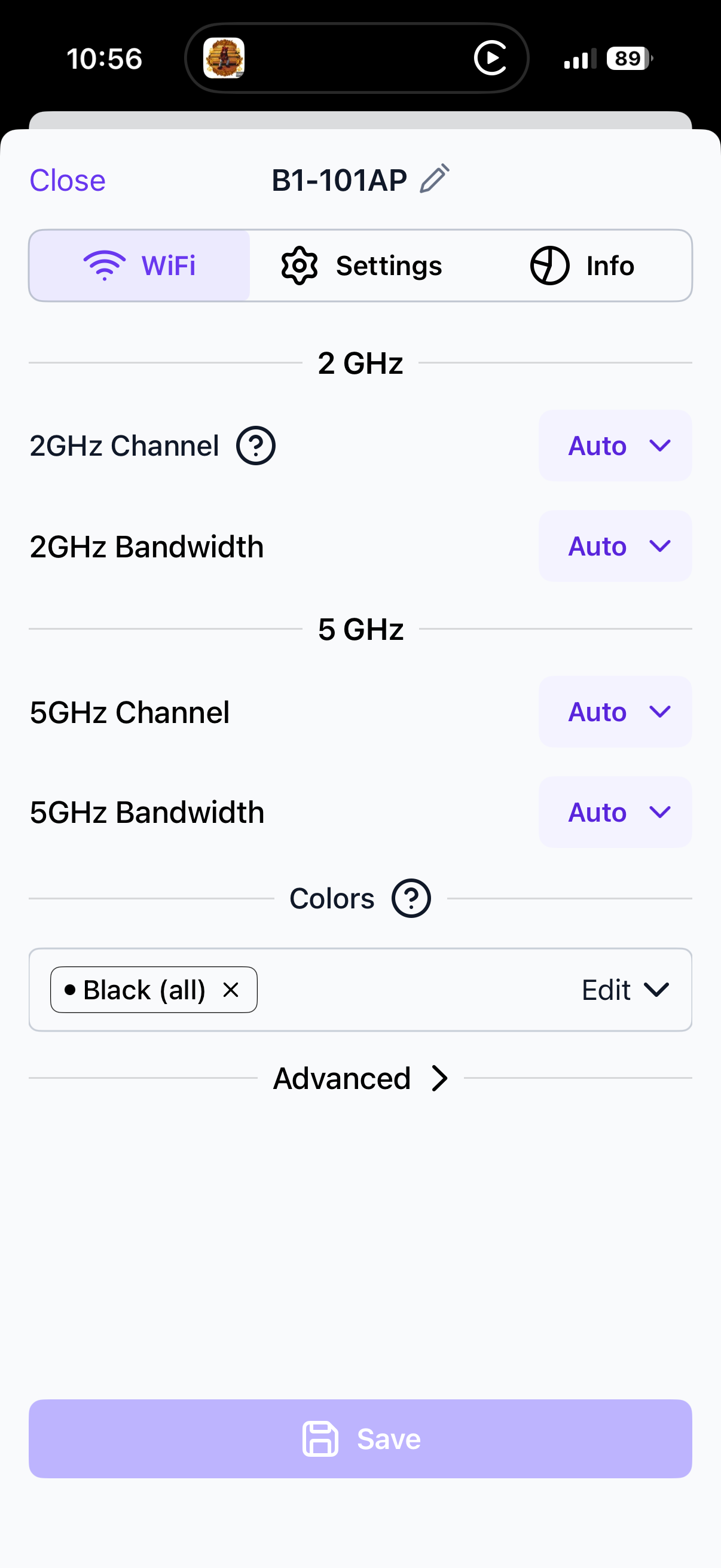This screenshot has width=721, height=1568.
Task: Open the 2GHz Channel Auto dropdown
Action: click(615, 446)
